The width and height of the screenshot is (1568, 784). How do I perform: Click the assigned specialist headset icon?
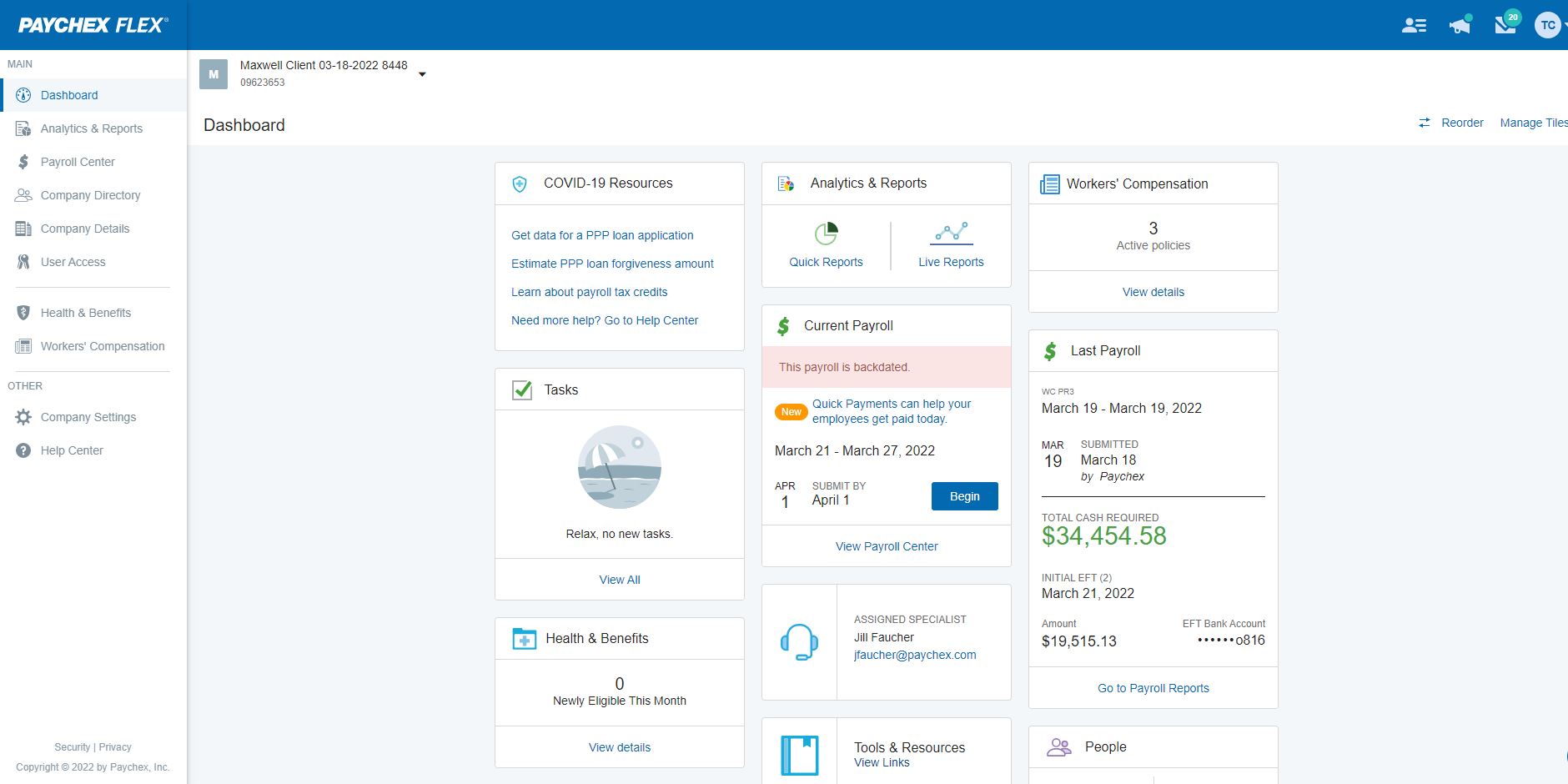coord(799,642)
